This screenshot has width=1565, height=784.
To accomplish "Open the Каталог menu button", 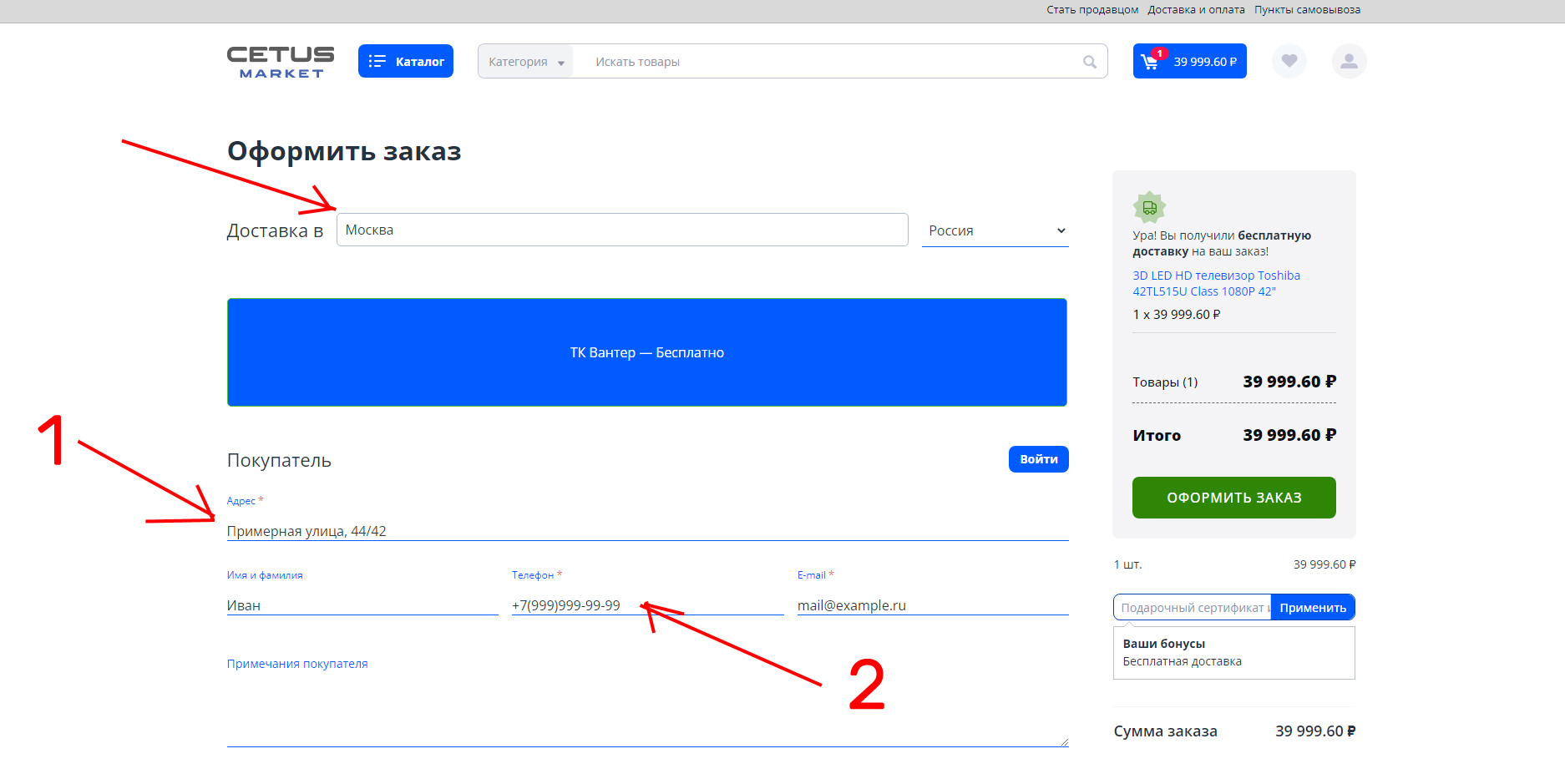I will tap(406, 61).
